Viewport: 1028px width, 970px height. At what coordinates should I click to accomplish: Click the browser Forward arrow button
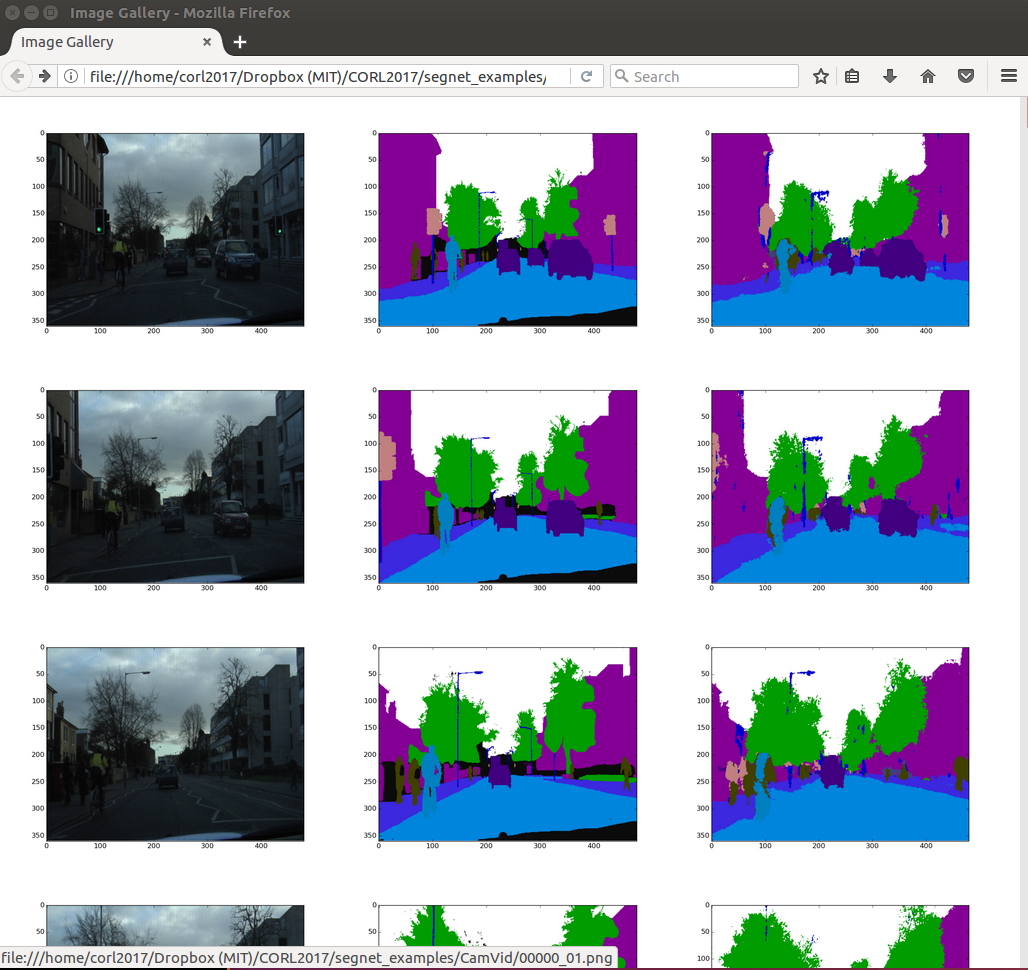(45, 77)
